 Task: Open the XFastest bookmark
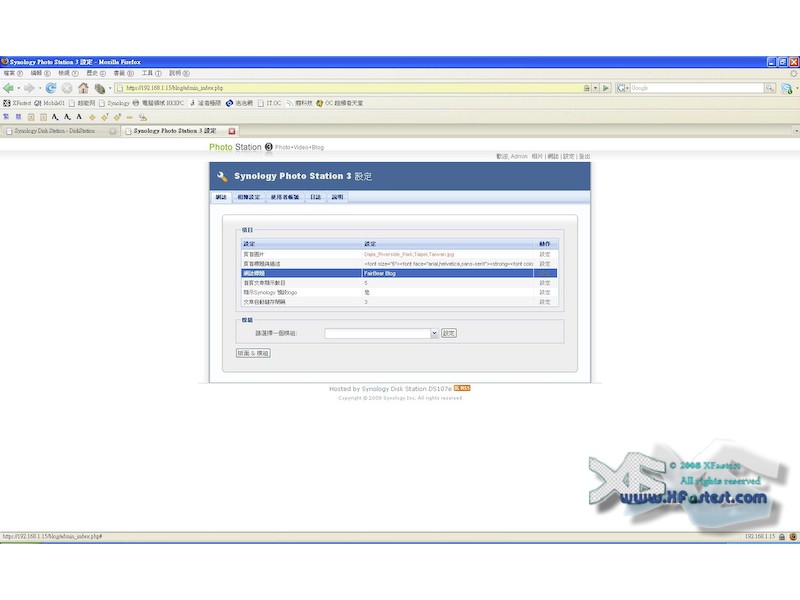17,103
